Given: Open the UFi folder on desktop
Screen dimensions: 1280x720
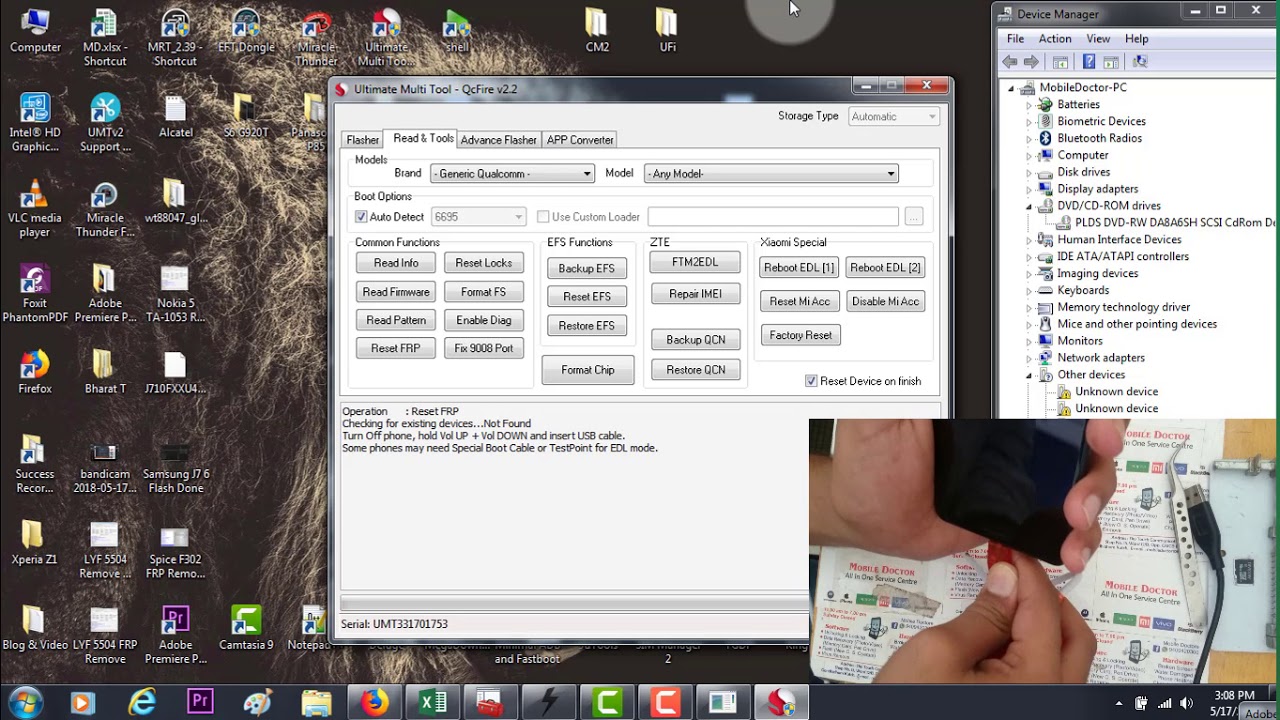Looking at the screenshot, I should pos(667,31).
